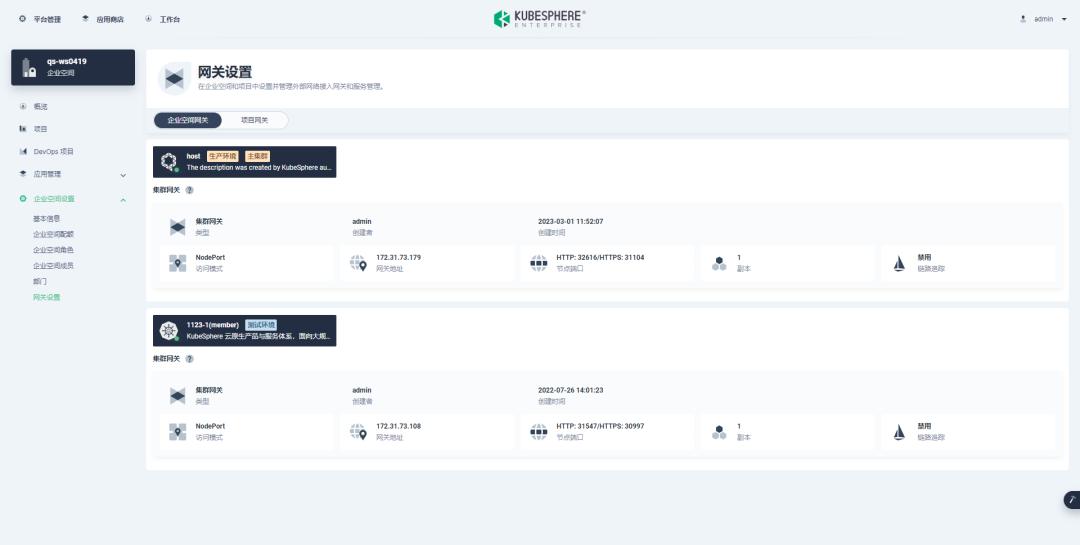Click replica icon in 1123-1 gateway
This screenshot has height=545, width=1080.
(x=719, y=432)
